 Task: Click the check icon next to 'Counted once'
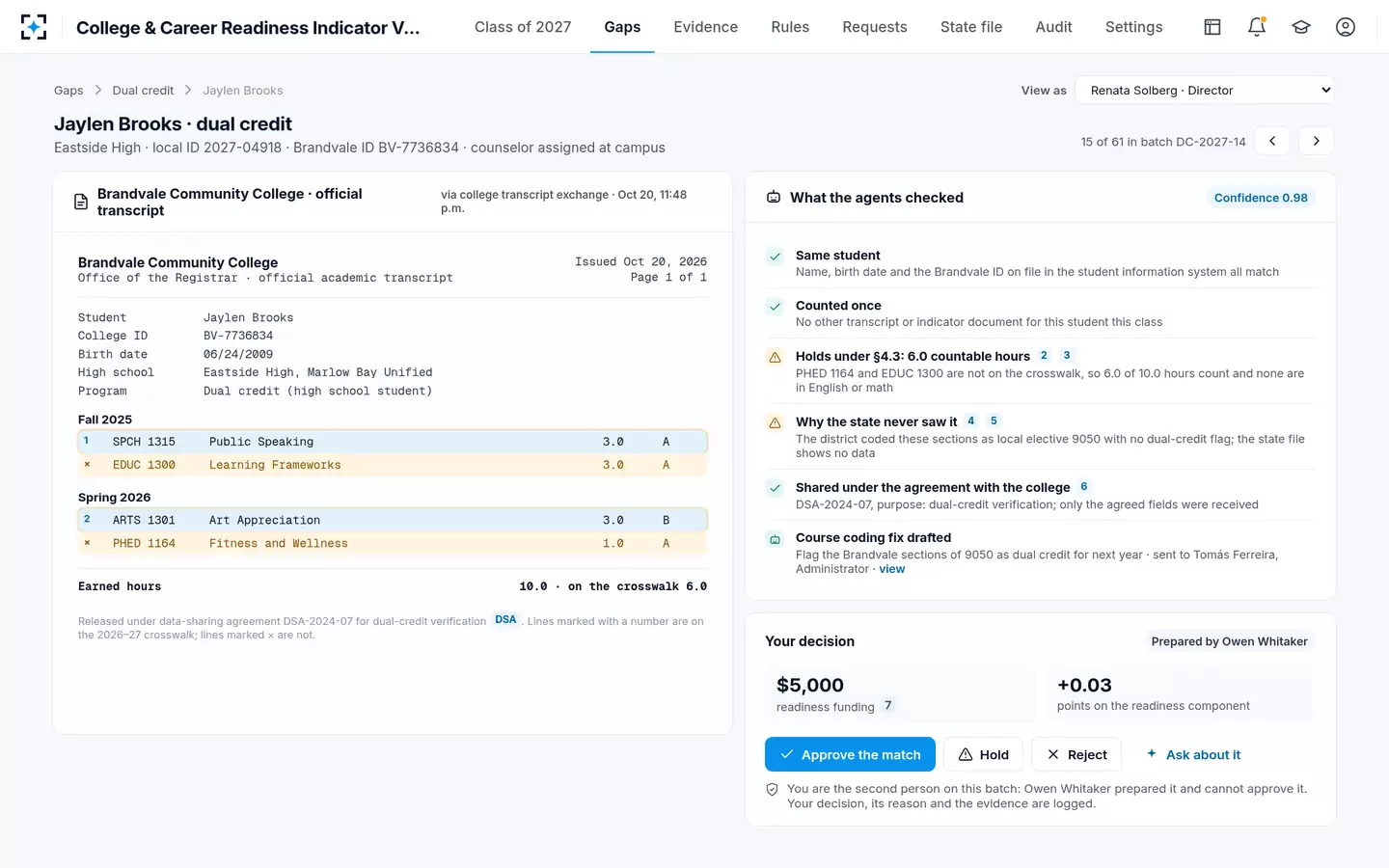coord(775,307)
